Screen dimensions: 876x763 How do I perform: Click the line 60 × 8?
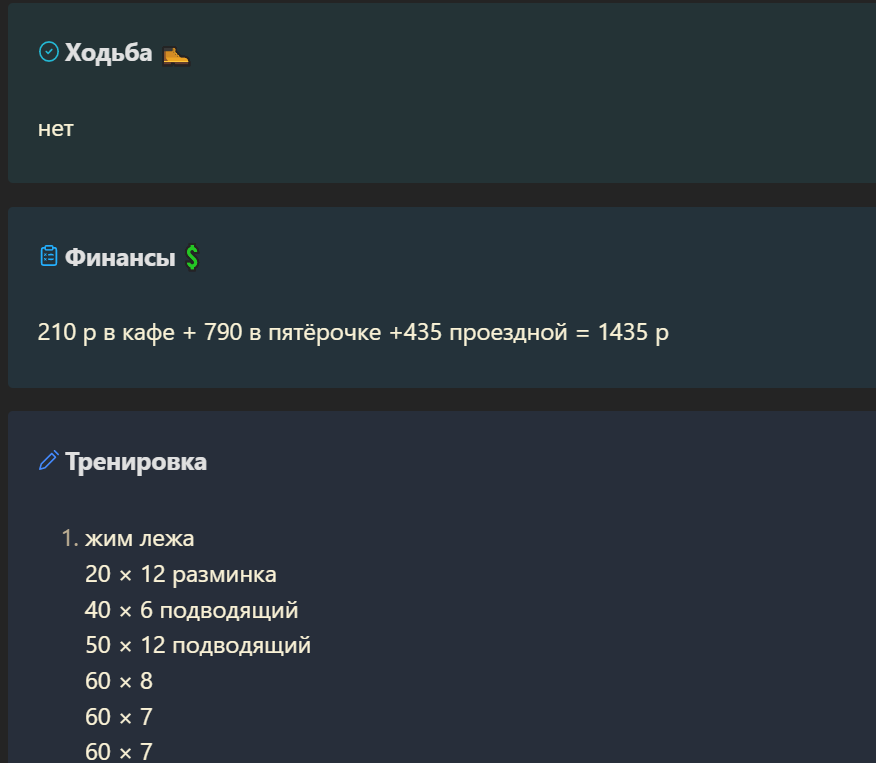[119, 681]
